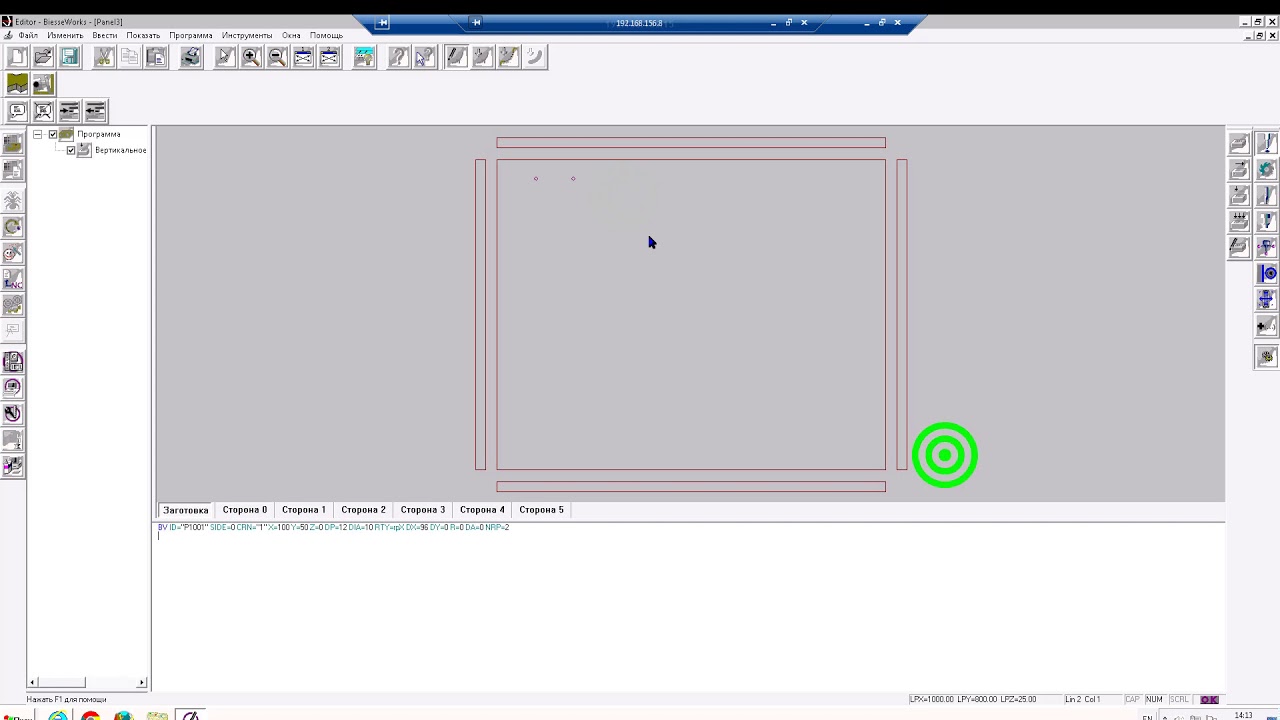Open the Файл menu
1280x720 pixels.
tap(27, 35)
